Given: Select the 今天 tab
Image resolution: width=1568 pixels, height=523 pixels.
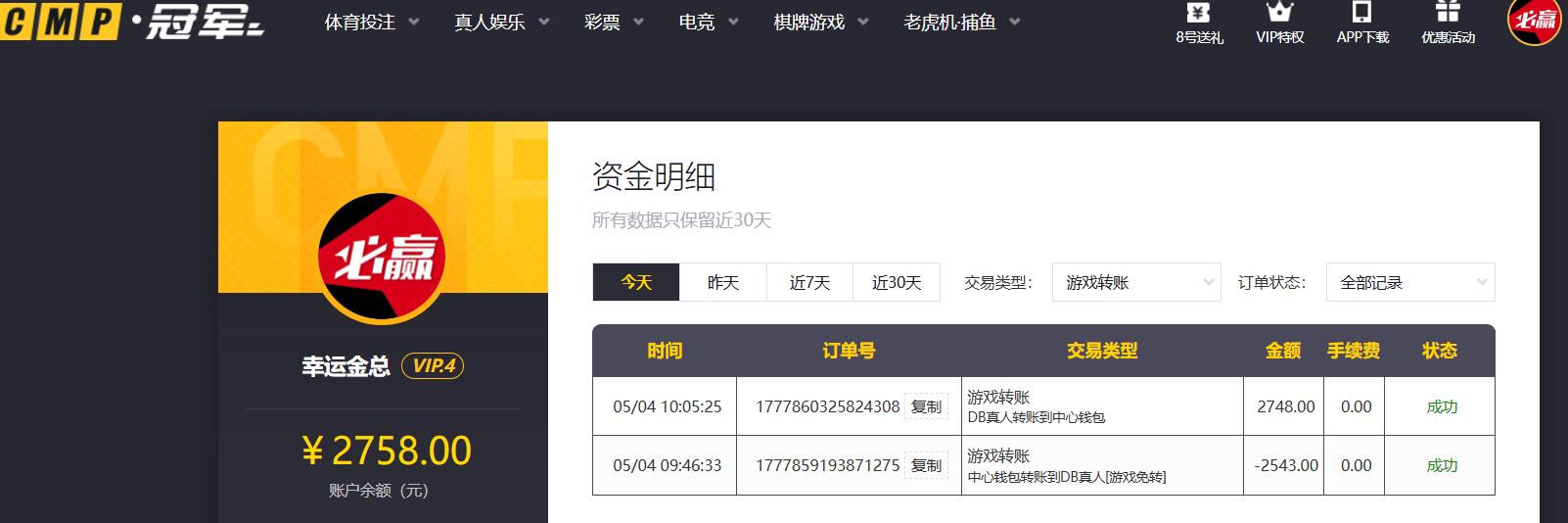Looking at the screenshot, I should coord(636,282).
